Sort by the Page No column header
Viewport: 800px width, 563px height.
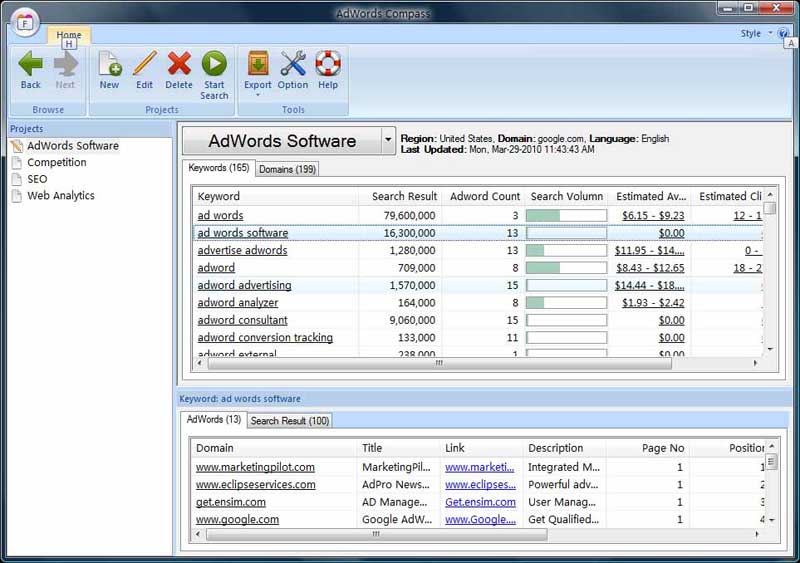point(648,448)
